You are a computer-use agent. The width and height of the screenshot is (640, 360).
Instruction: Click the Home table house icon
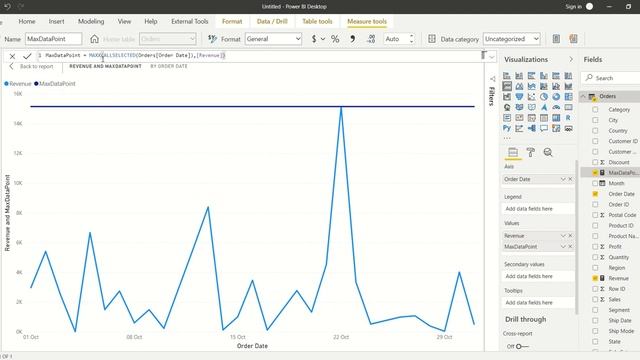click(x=94, y=39)
